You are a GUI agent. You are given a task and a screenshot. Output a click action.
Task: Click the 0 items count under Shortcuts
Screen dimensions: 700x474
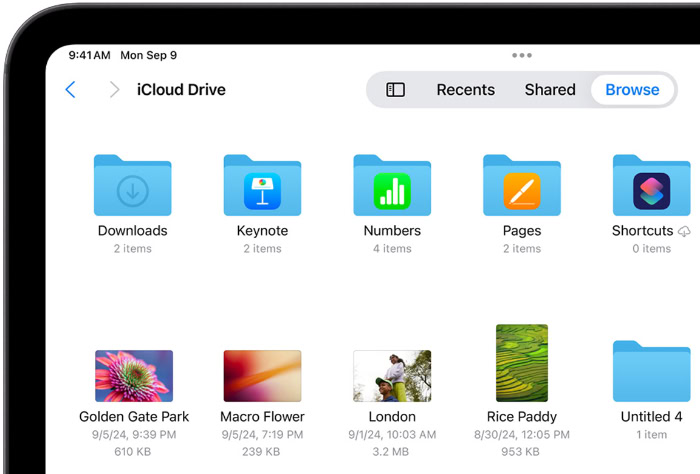coord(651,249)
